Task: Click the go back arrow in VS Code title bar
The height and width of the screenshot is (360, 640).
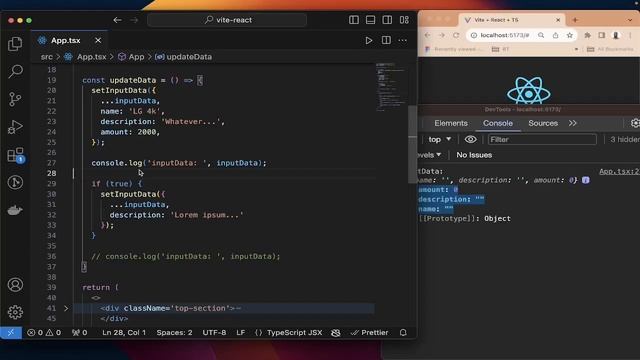Action: 118,20
